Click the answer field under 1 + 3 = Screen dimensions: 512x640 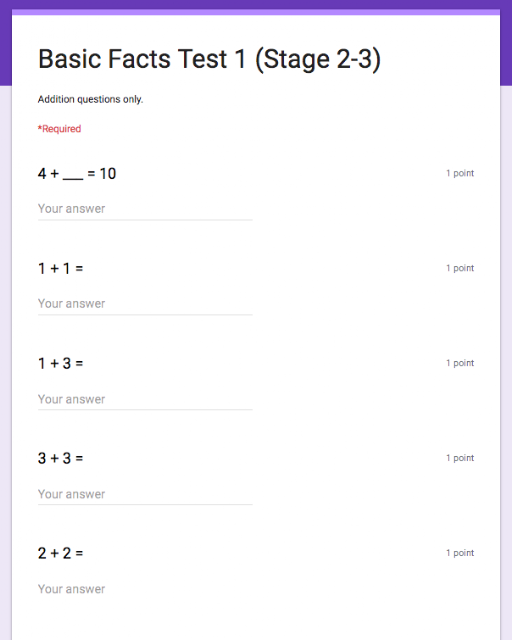[x=145, y=399]
